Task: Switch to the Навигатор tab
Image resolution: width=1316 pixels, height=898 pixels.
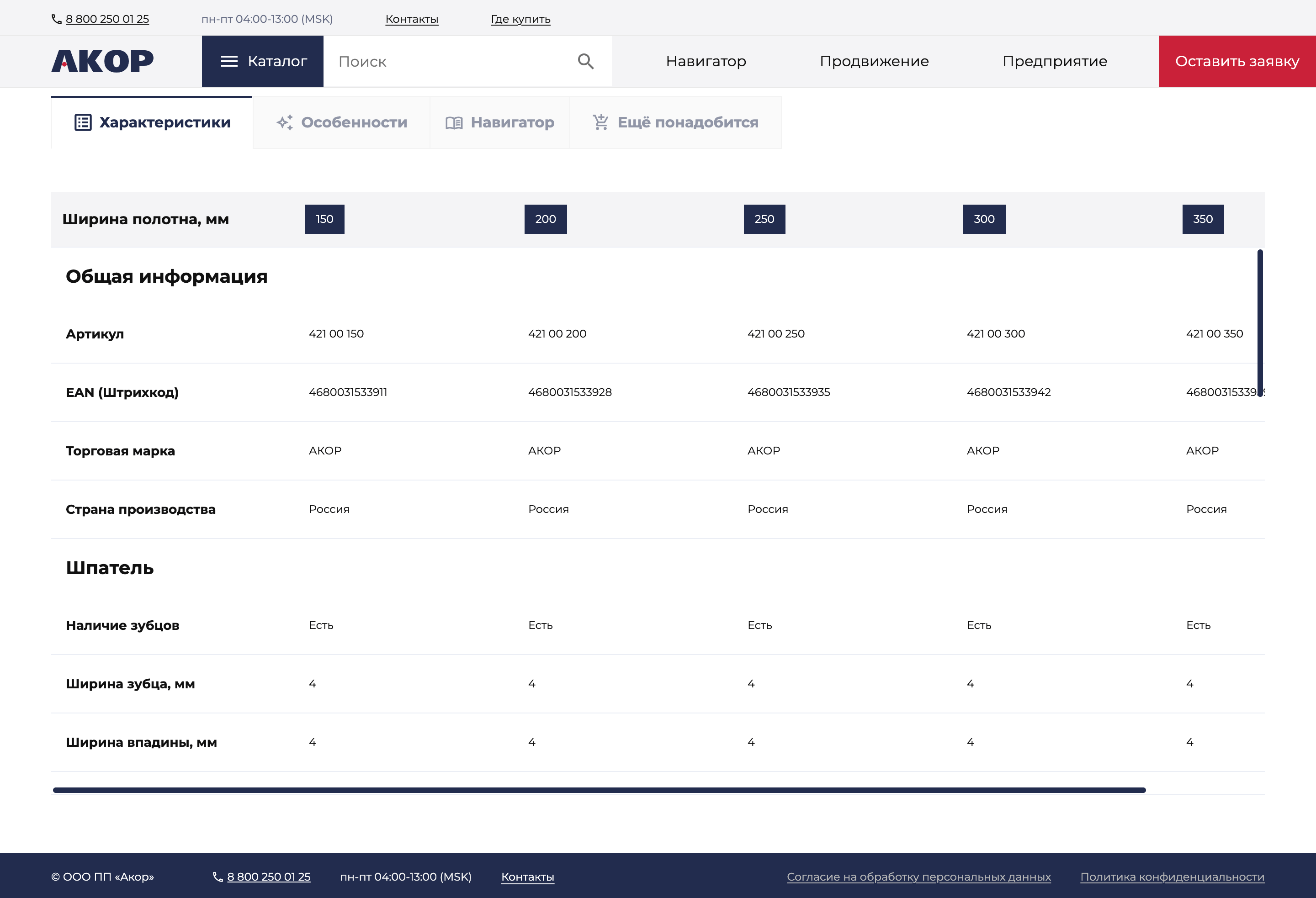Action: [x=500, y=122]
